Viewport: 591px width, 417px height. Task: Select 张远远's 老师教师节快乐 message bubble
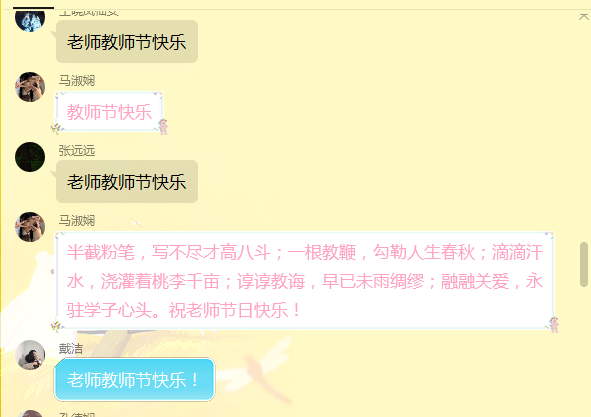coord(127,182)
